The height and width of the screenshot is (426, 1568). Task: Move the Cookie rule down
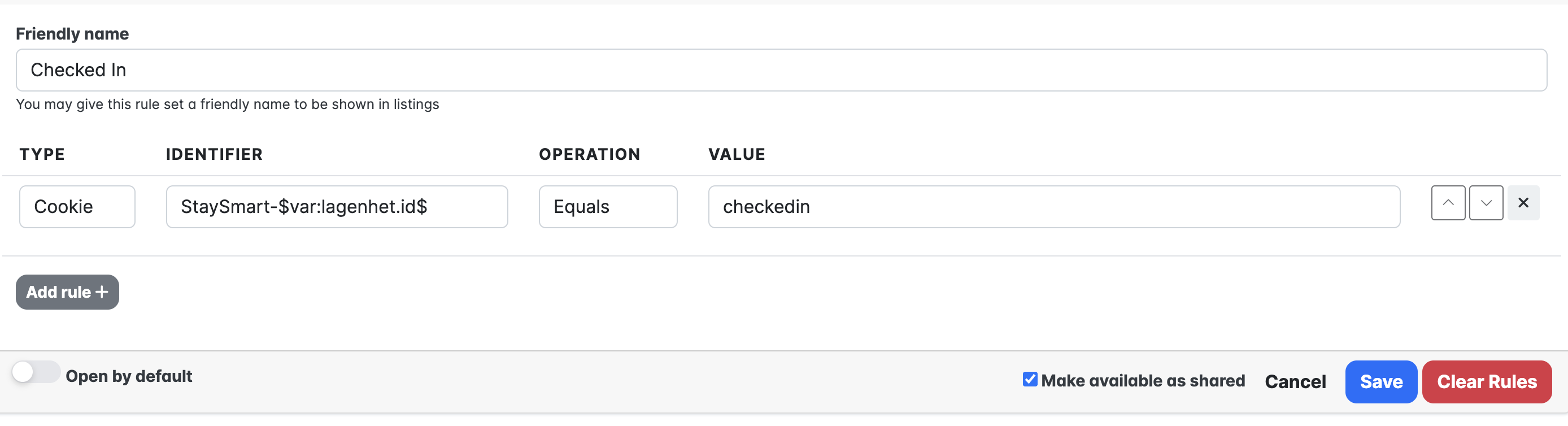[1485, 203]
